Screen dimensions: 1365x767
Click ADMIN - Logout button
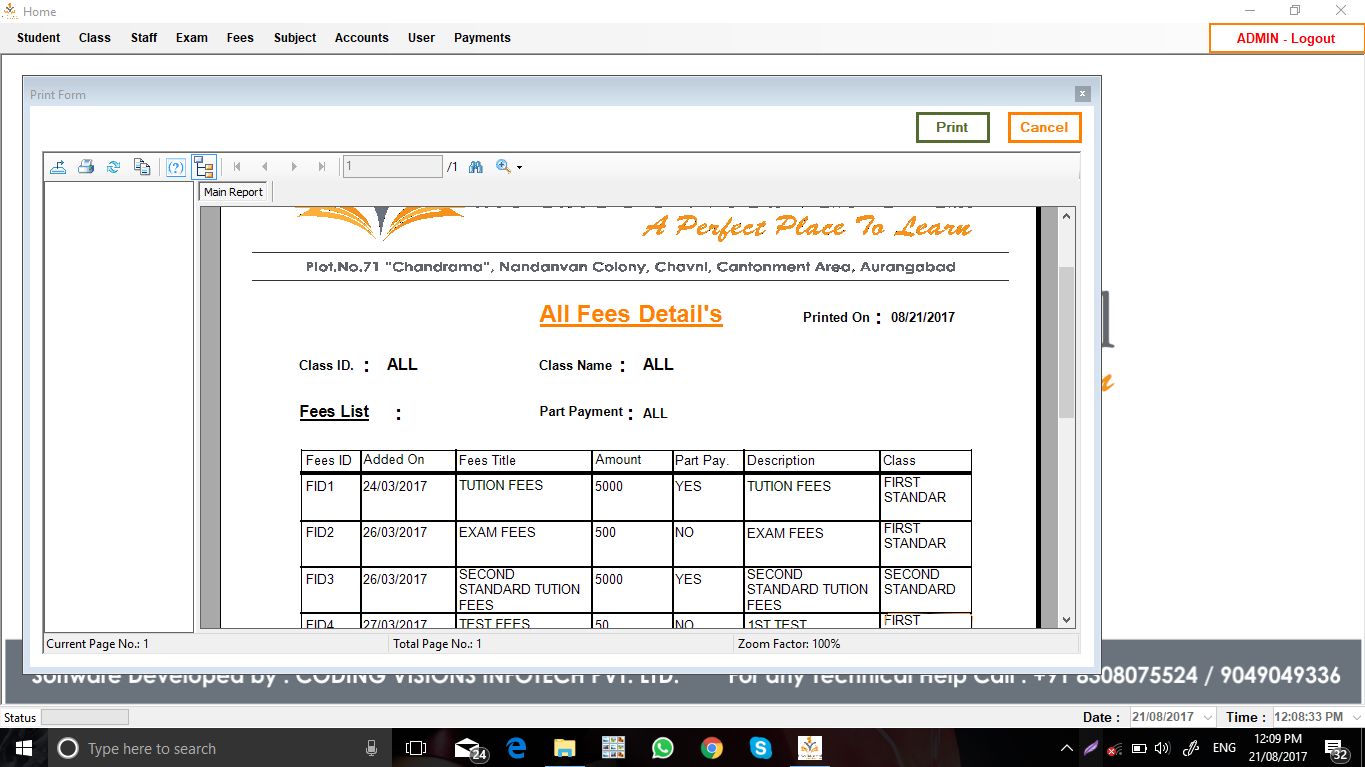click(1286, 38)
